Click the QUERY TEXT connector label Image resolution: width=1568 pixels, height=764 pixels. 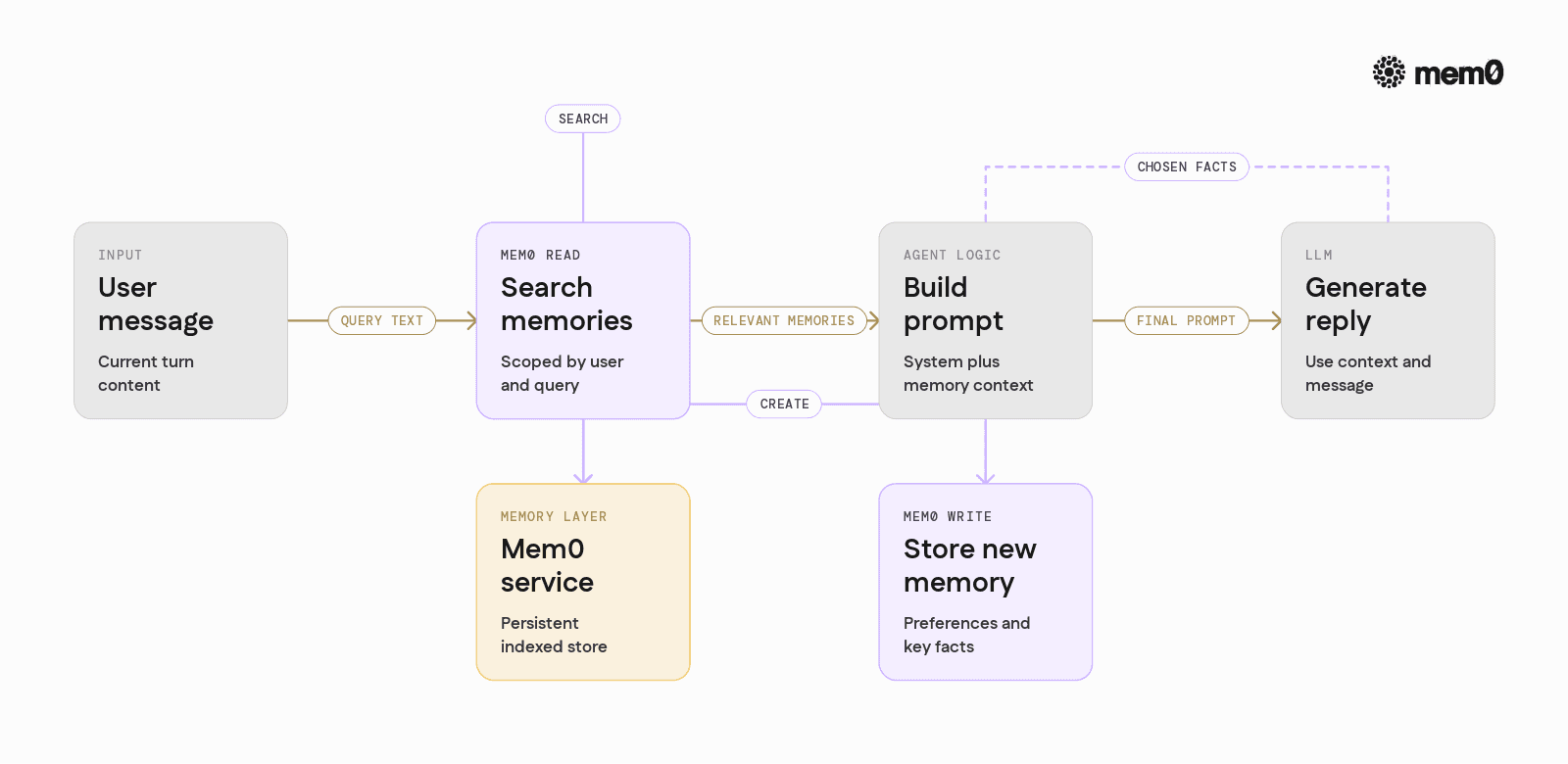(x=382, y=320)
